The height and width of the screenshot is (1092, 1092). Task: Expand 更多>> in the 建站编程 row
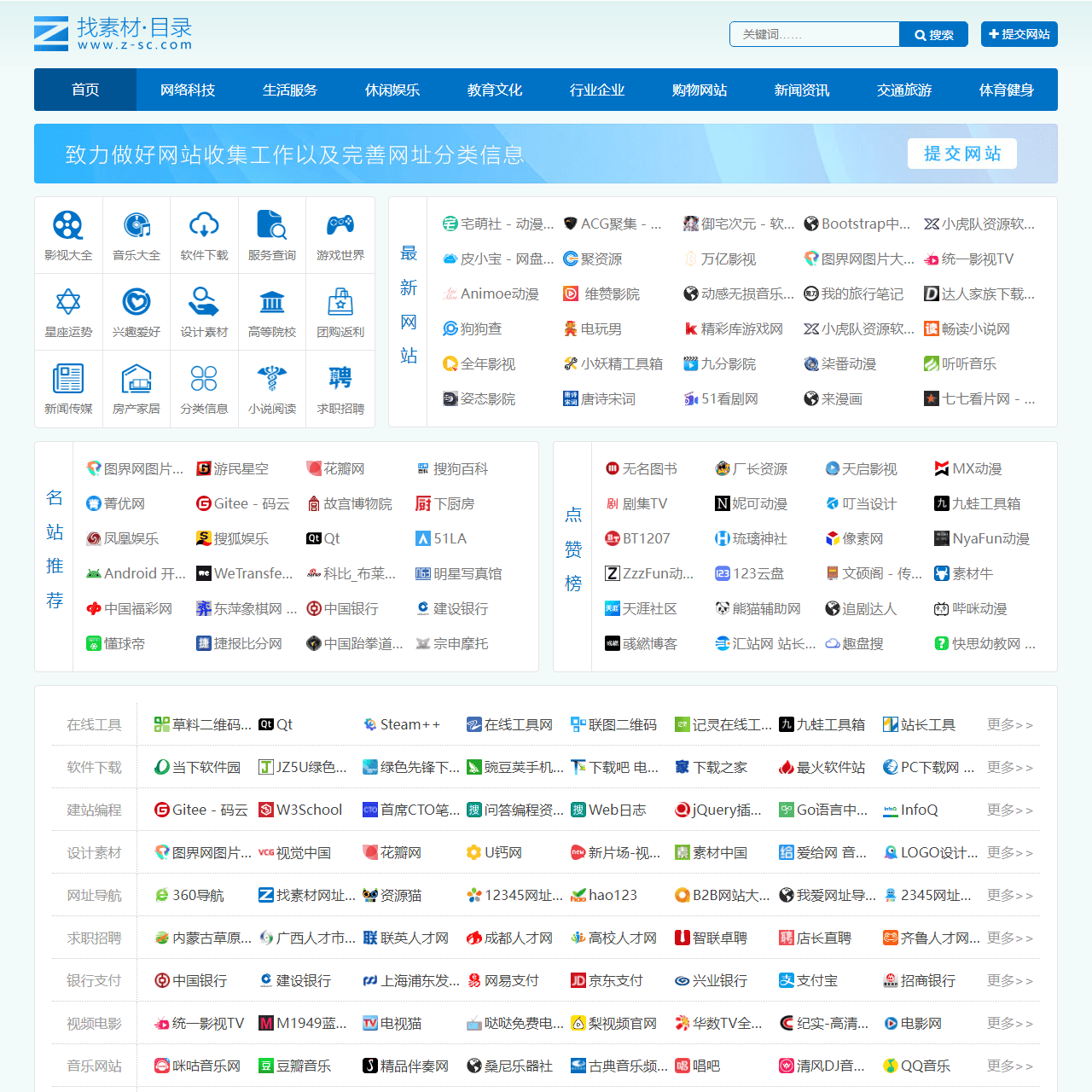click(x=1010, y=810)
